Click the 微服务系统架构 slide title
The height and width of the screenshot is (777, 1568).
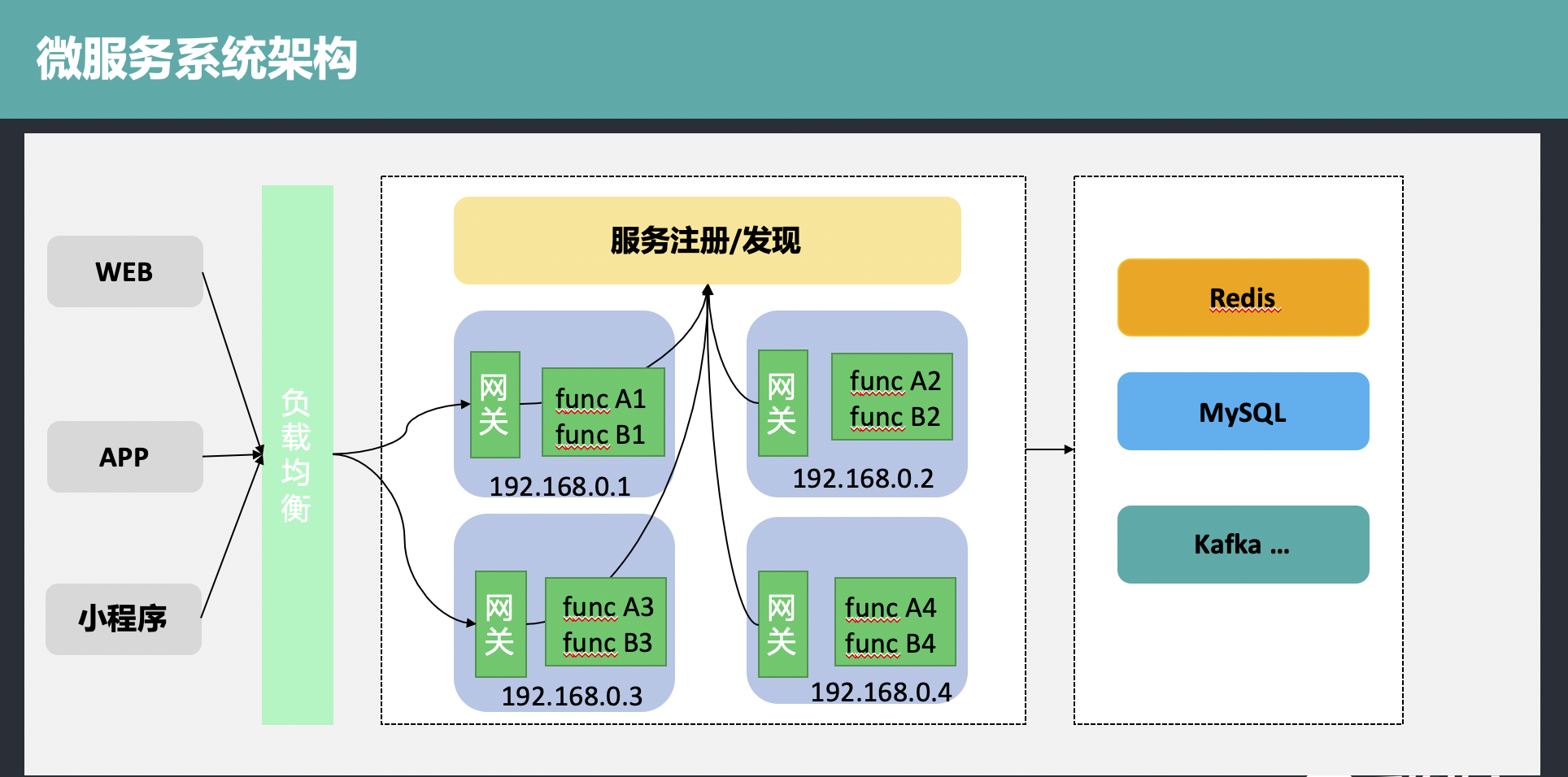(197, 59)
